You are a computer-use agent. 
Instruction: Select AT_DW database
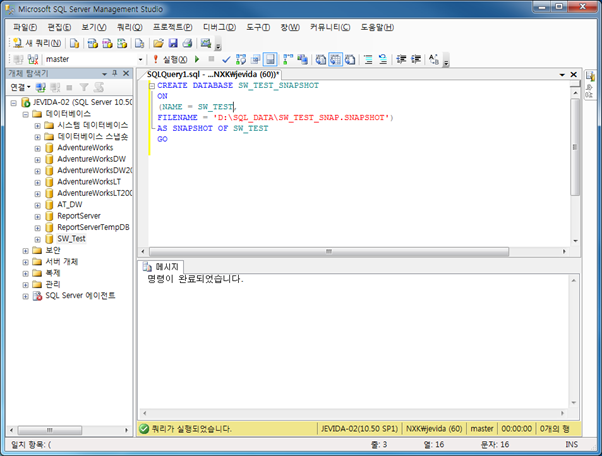pos(69,205)
